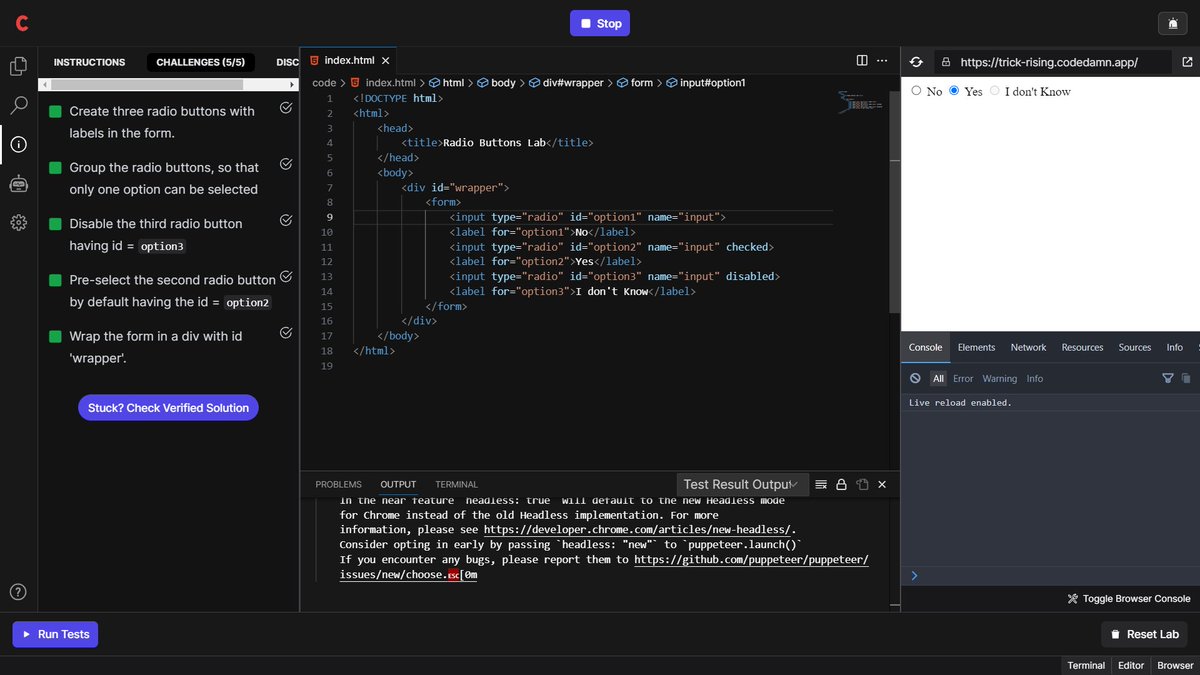Open the info sidebar icon
This screenshot has height=675, width=1200.
pyautogui.click(x=18, y=144)
